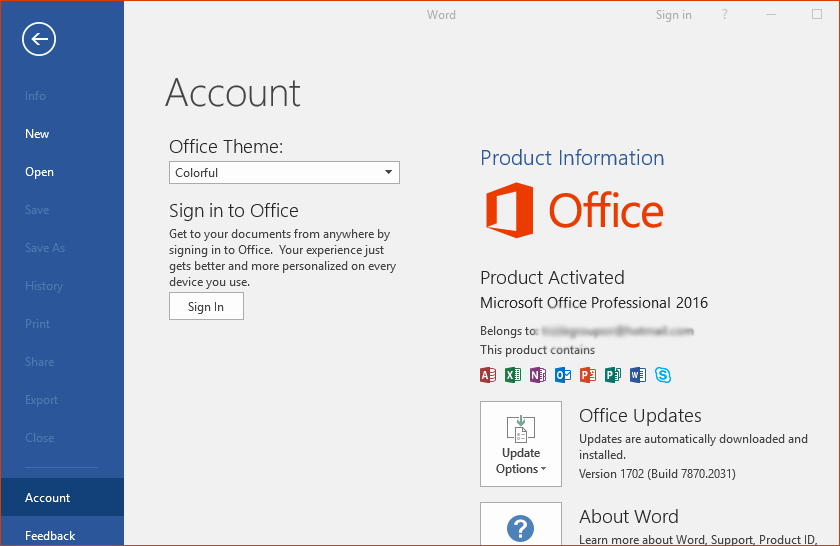
Task: Expand the Update Options menu
Action: 520,444
